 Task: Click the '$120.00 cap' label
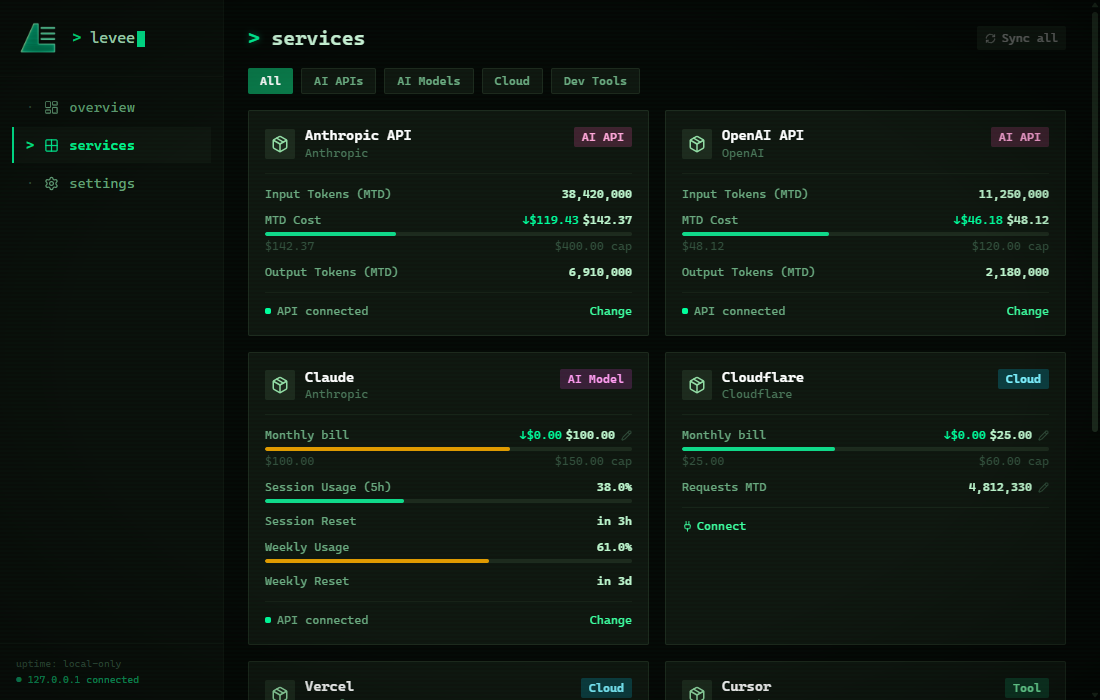1010,246
